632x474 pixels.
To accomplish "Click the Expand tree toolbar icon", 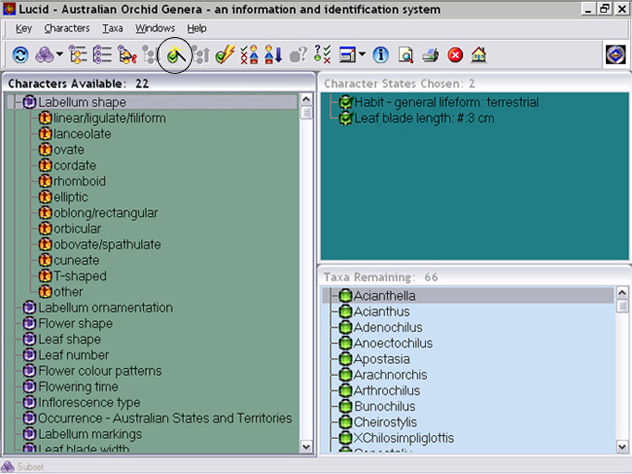I will (x=78, y=55).
